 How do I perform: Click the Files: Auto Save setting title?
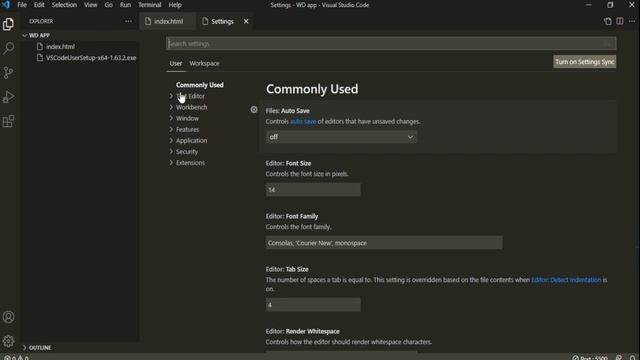287,111
